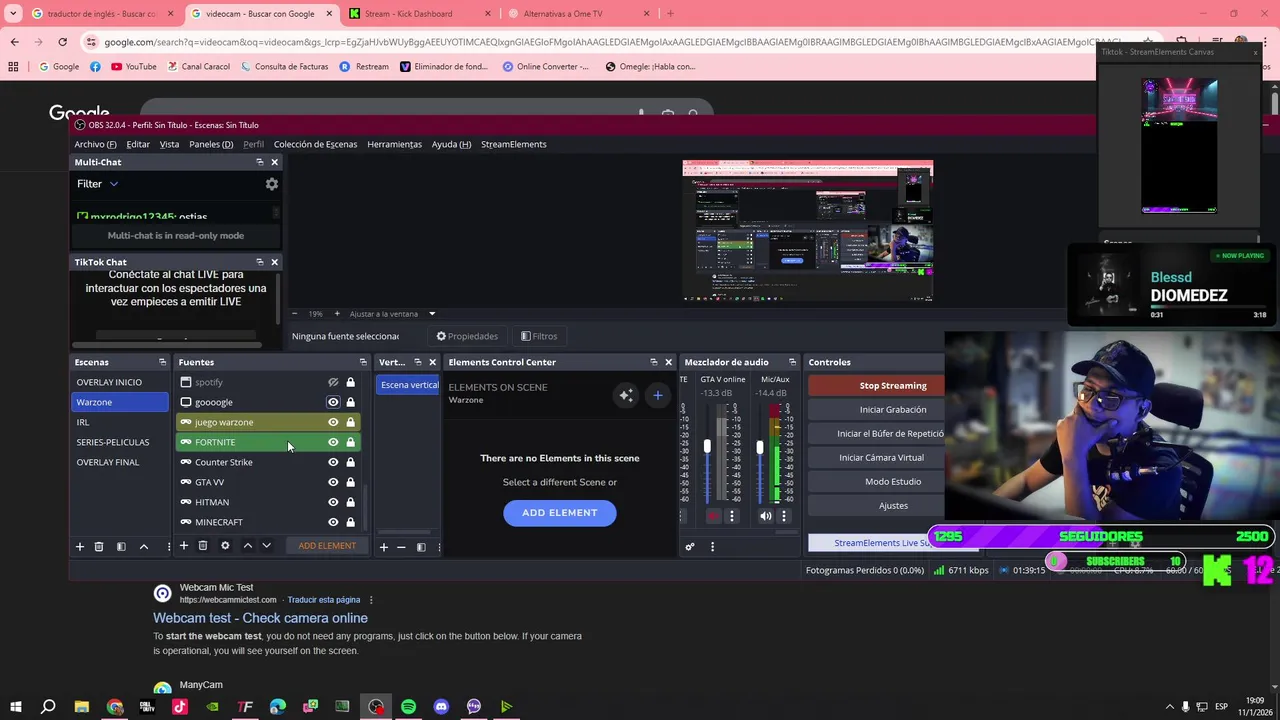Open 'Webcam test - Check camera online' link

(x=260, y=618)
